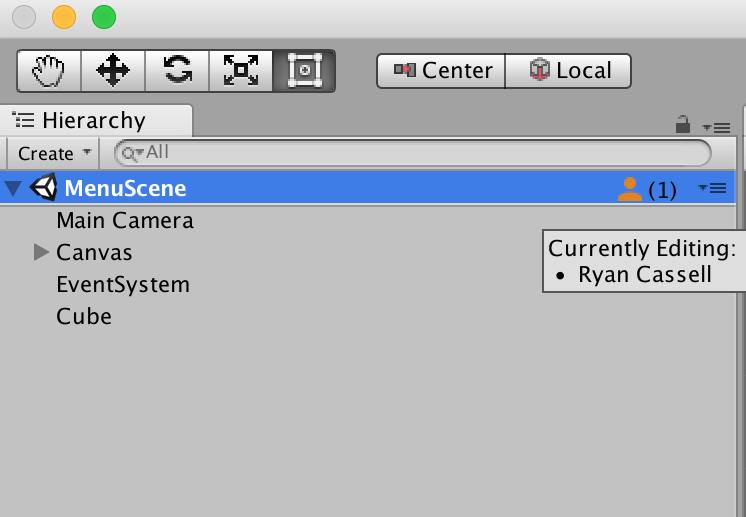
Task: Select the Move tool
Action: (112, 71)
